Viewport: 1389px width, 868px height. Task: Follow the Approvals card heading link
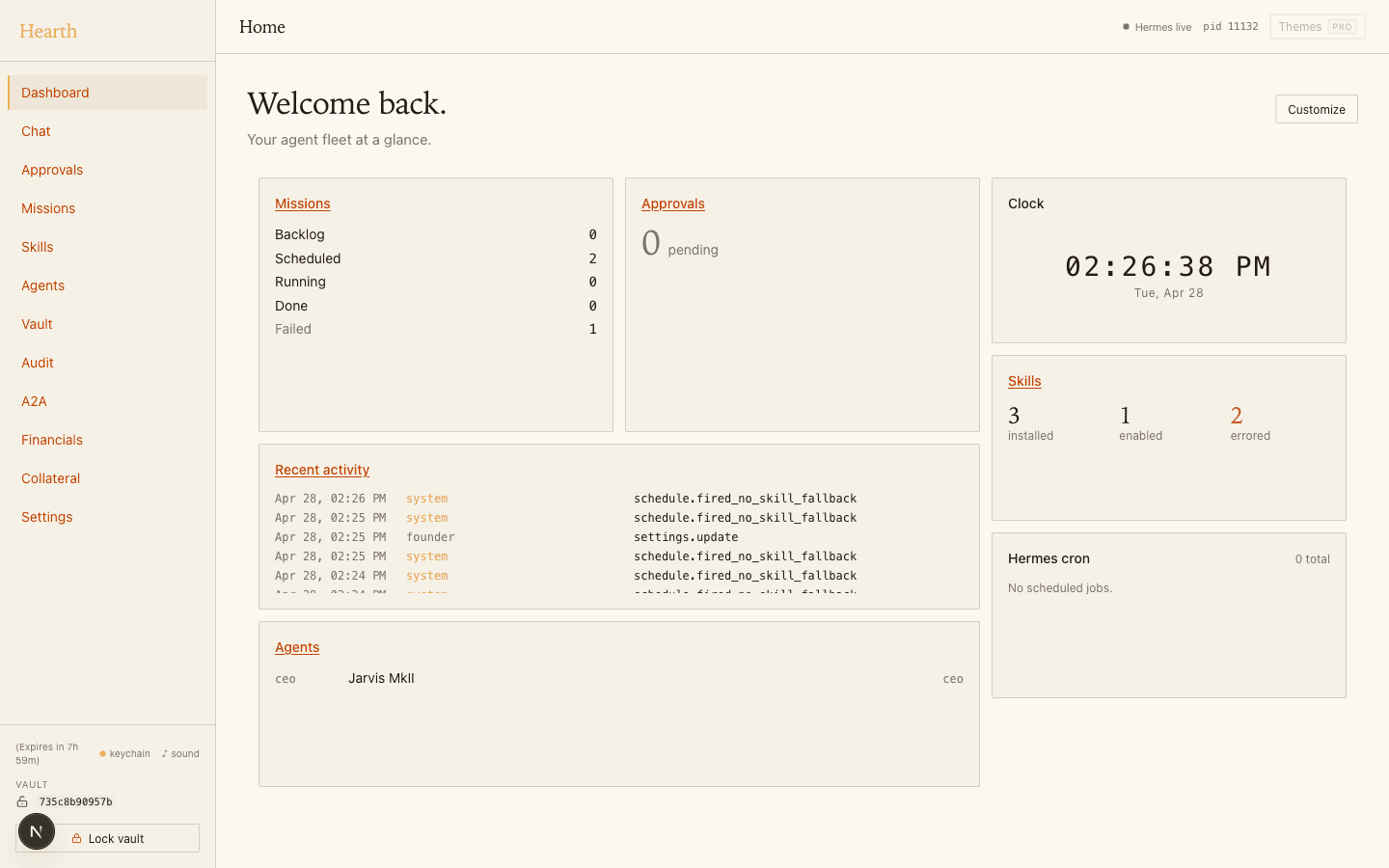(x=673, y=203)
